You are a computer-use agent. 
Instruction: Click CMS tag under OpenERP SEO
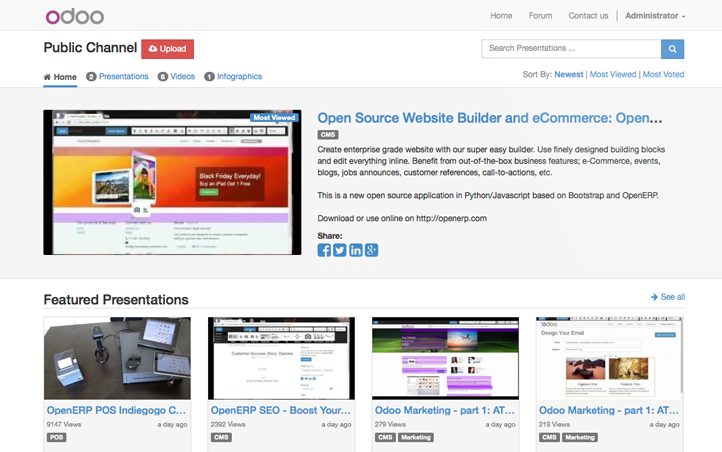tap(221, 437)
